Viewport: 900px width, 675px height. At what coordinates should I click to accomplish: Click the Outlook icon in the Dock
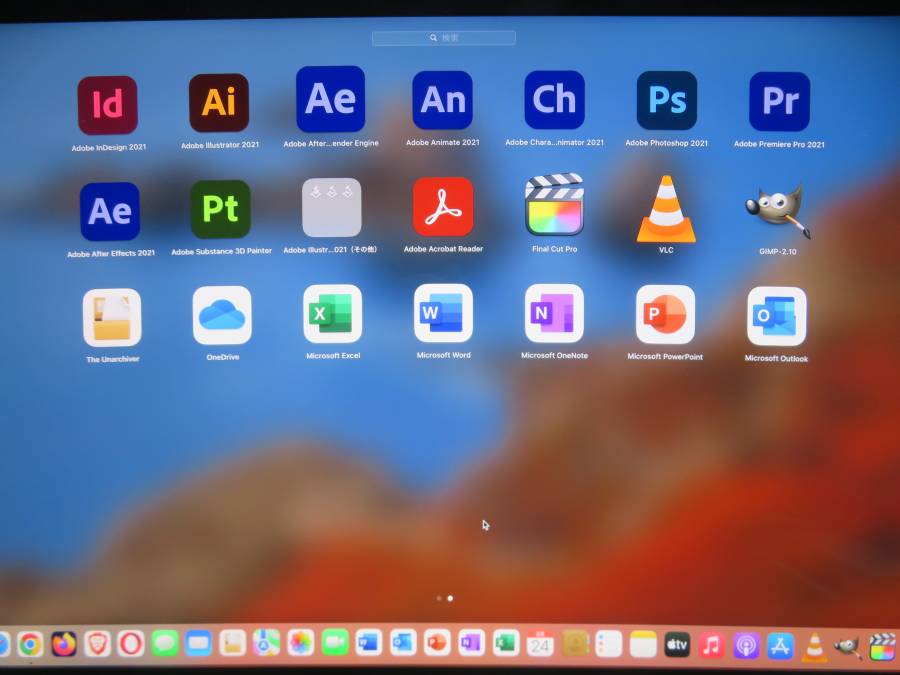click(x=403, y=642)
